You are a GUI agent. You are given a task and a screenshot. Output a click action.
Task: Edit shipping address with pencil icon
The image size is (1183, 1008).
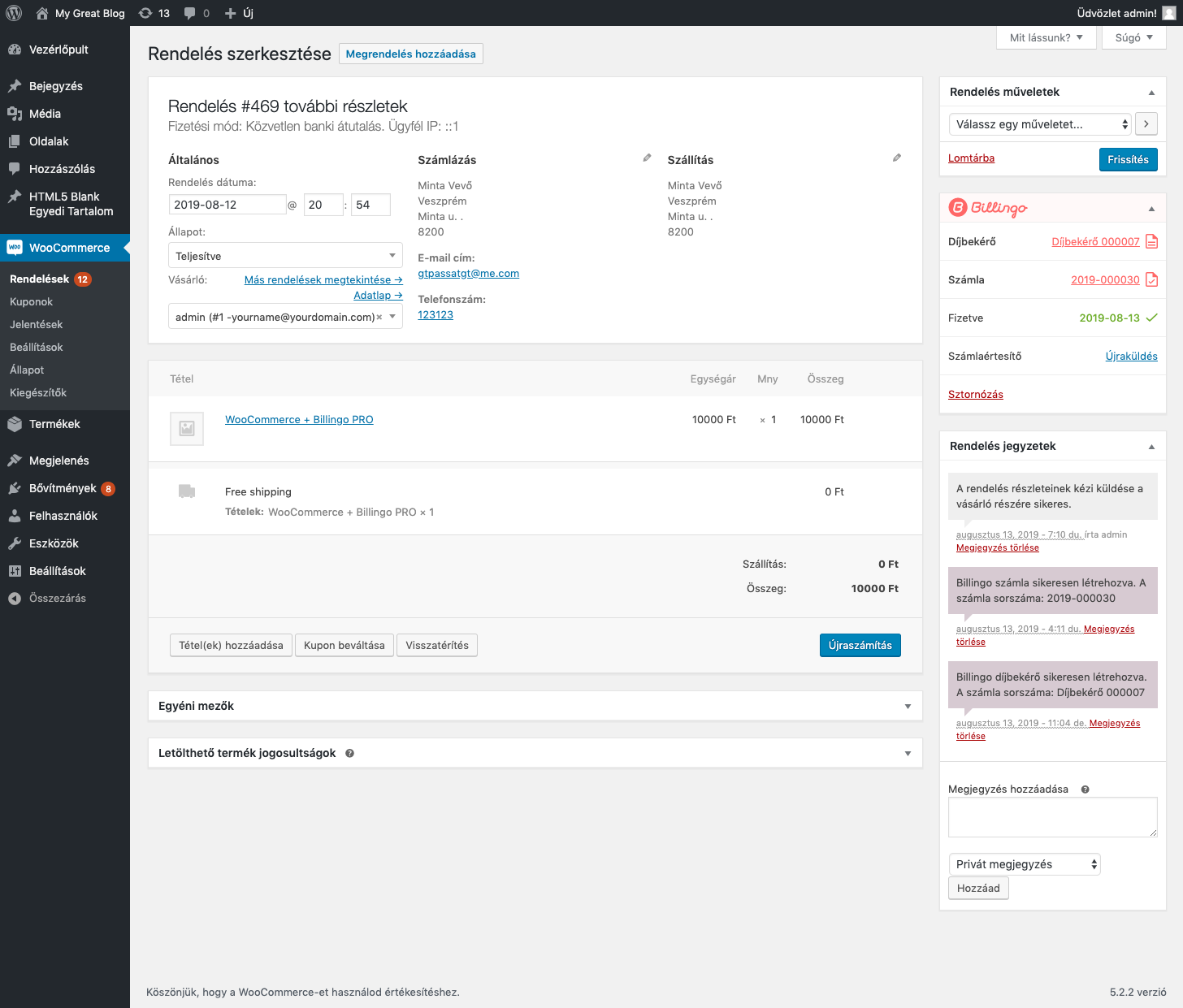[897, 158]
